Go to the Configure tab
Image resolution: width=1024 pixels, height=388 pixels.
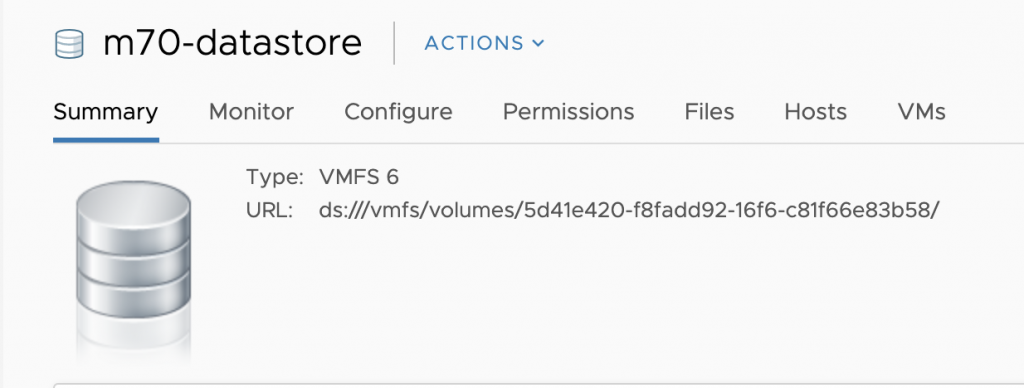pos(398,112)
